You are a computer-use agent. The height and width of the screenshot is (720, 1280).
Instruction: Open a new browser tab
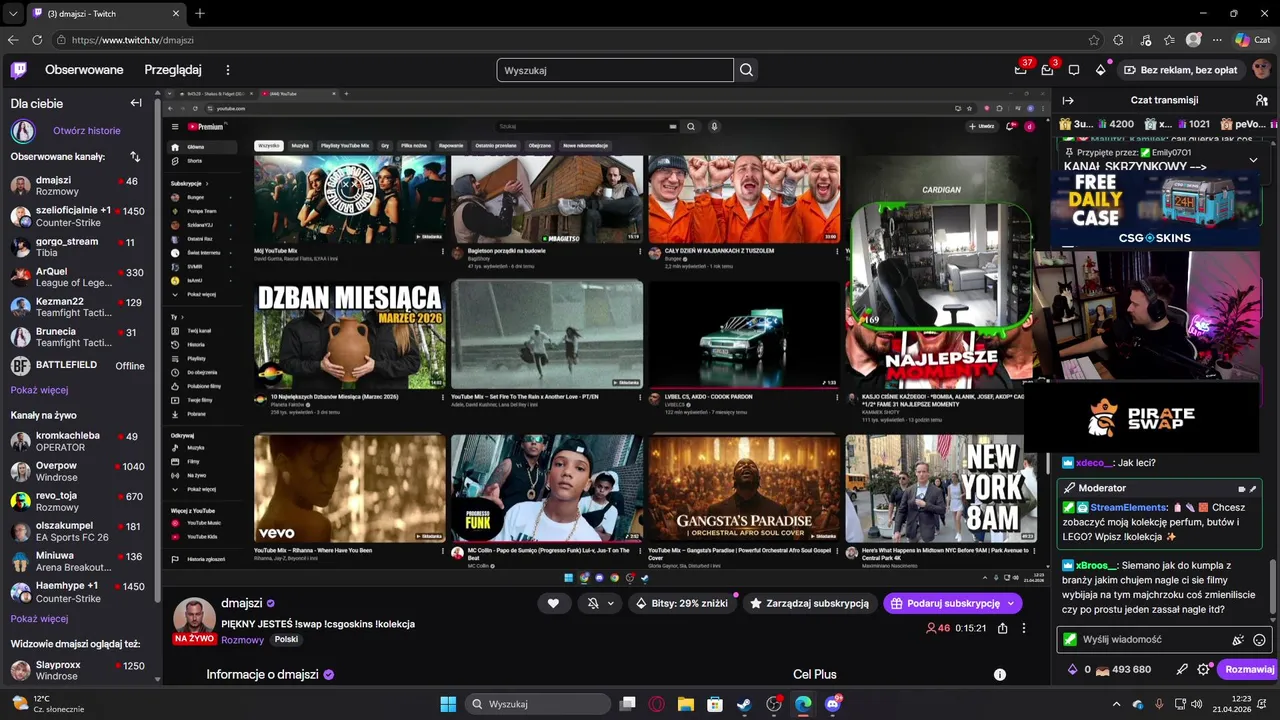tap(199, 13)
